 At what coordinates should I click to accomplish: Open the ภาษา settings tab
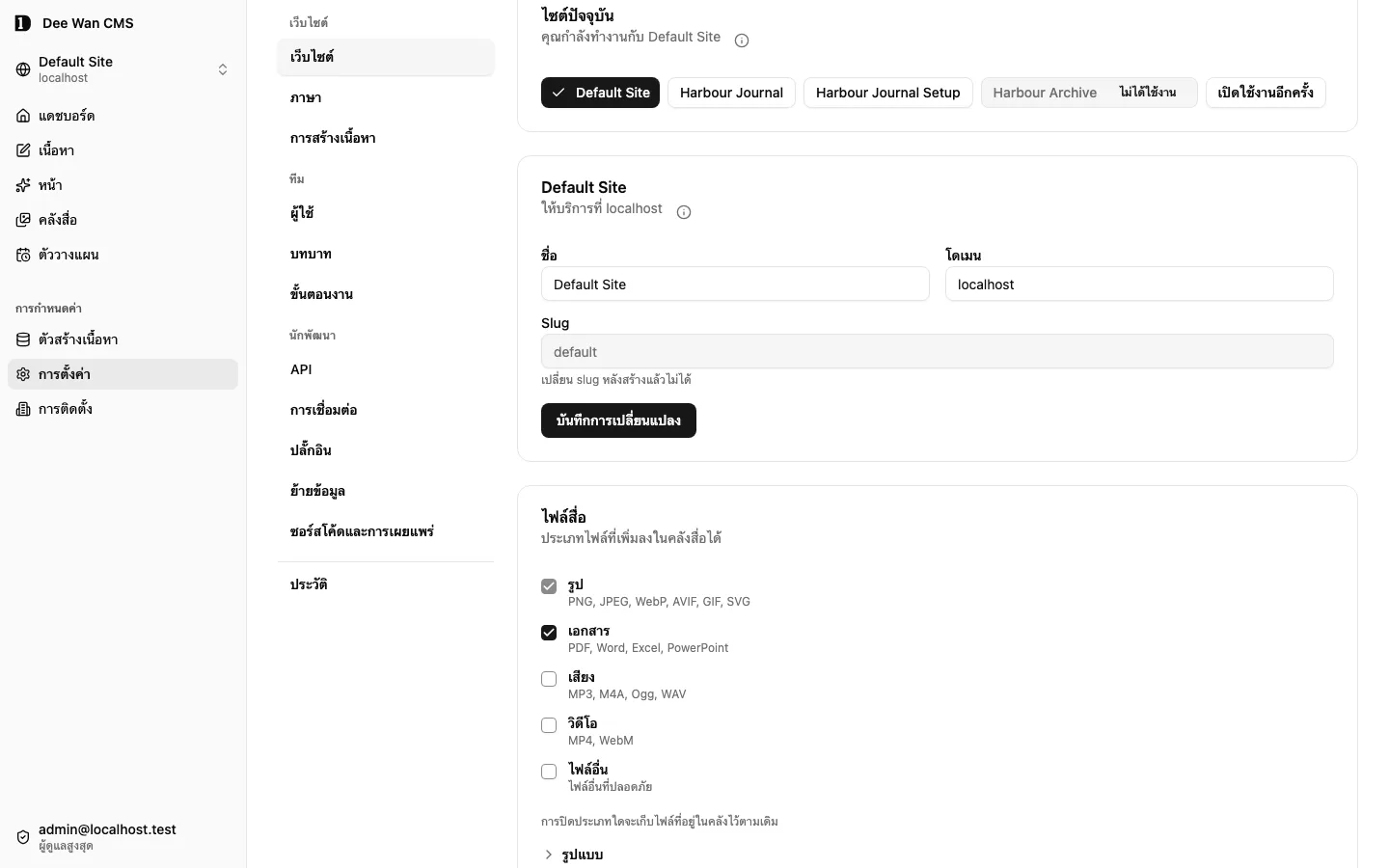coord(386,97)
